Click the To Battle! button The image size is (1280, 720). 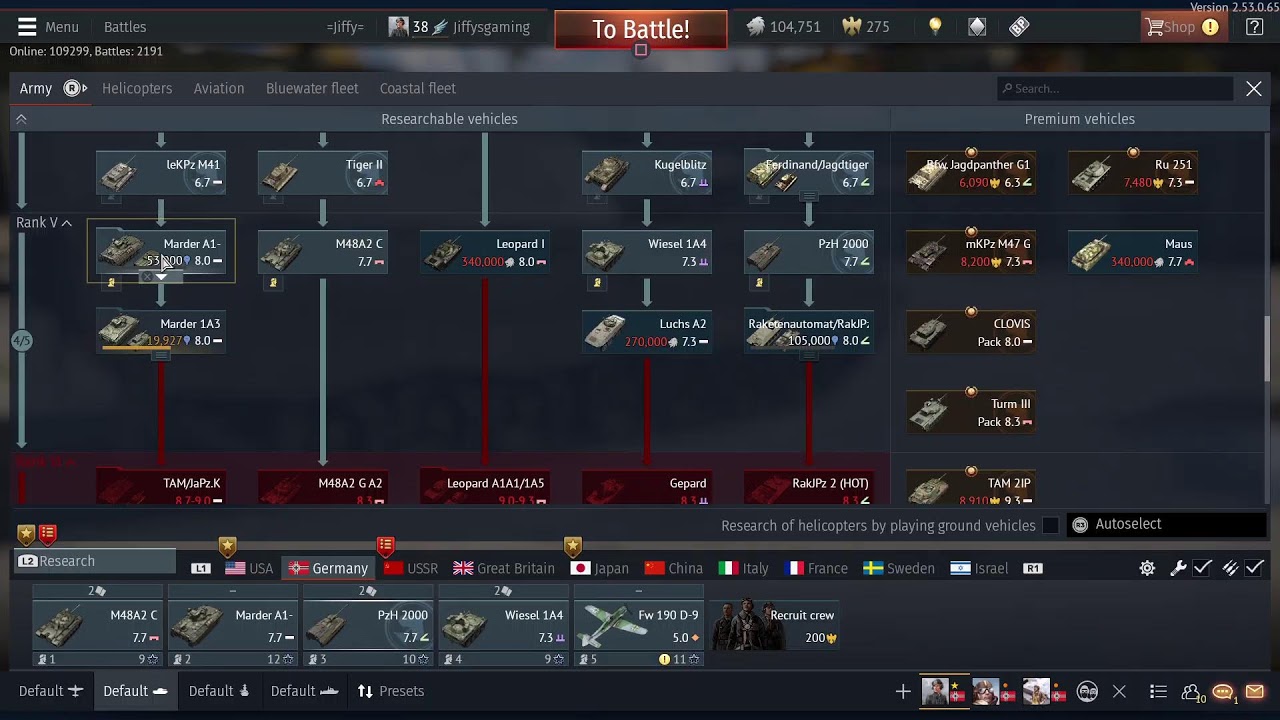[x=641, y=29]
